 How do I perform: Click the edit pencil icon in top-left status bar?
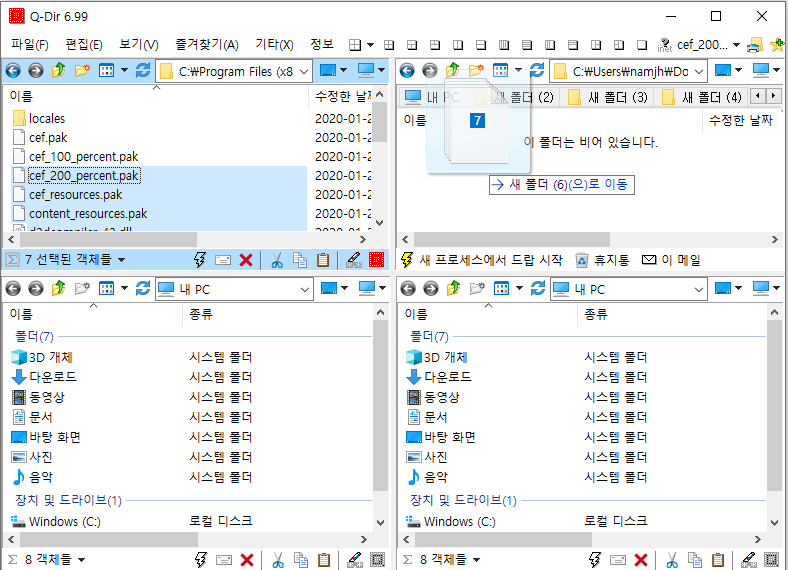[x=354, y=260]
